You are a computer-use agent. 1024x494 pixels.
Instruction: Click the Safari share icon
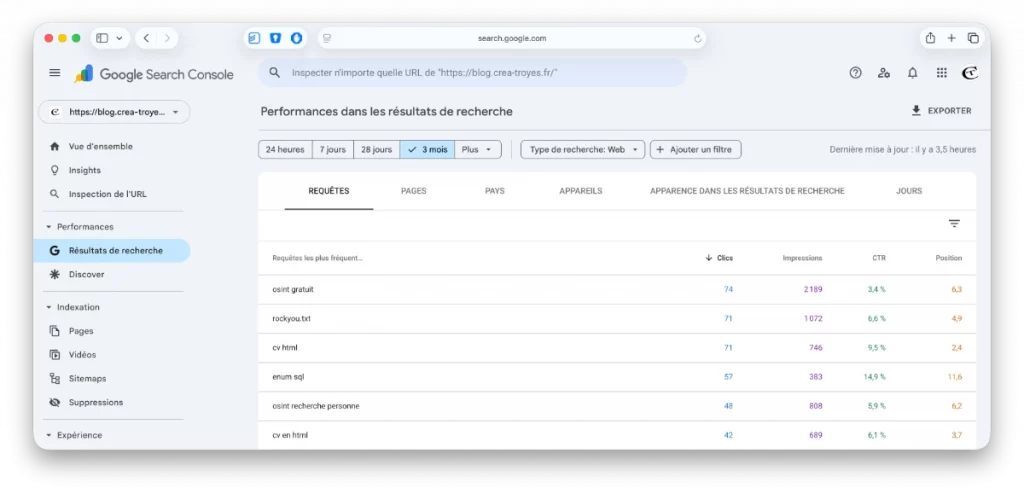point(930,38)
